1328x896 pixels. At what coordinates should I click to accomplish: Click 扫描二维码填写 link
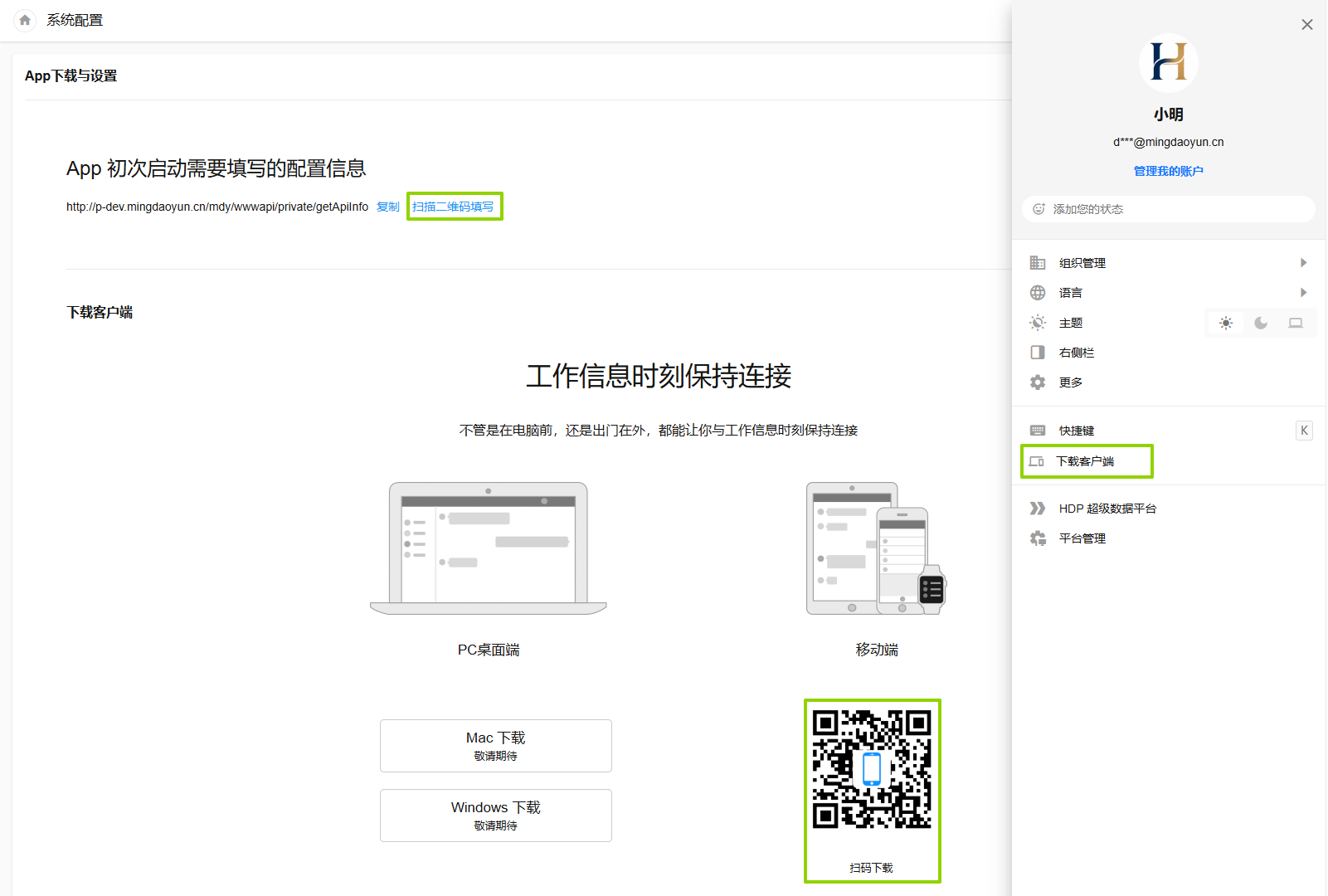(453, 207)
